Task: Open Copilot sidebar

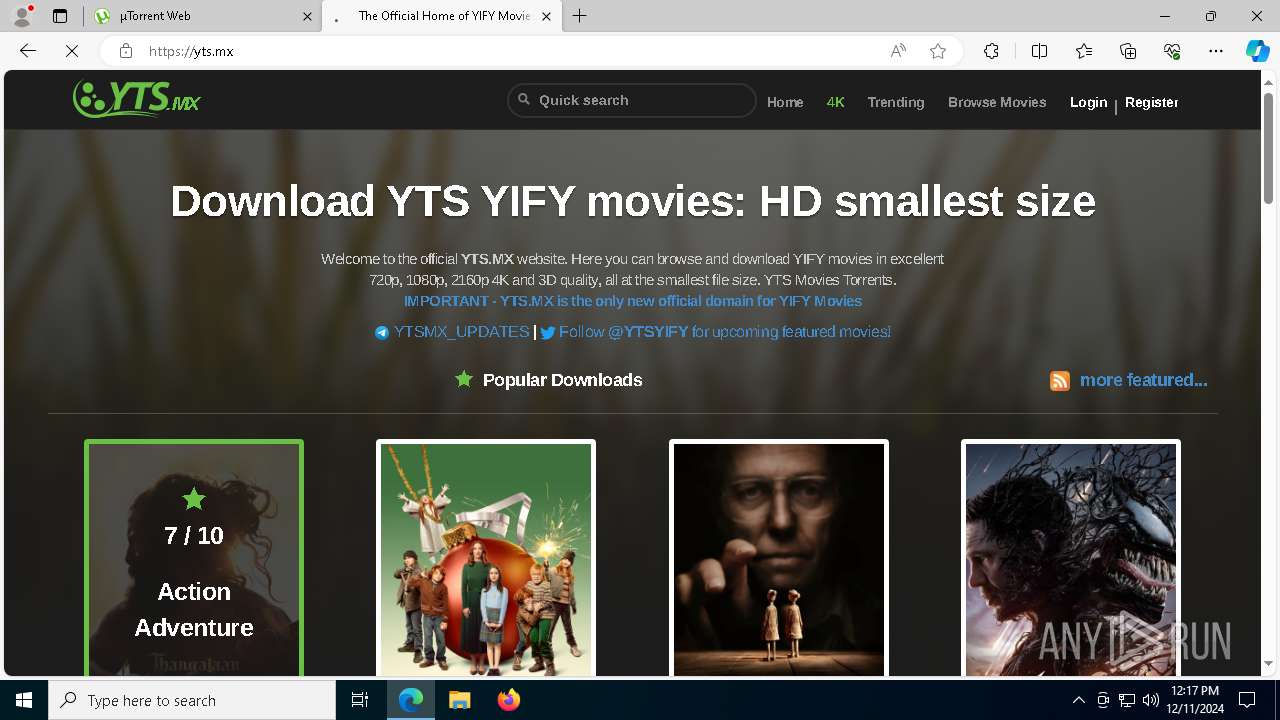Action: click(1257, 51)
